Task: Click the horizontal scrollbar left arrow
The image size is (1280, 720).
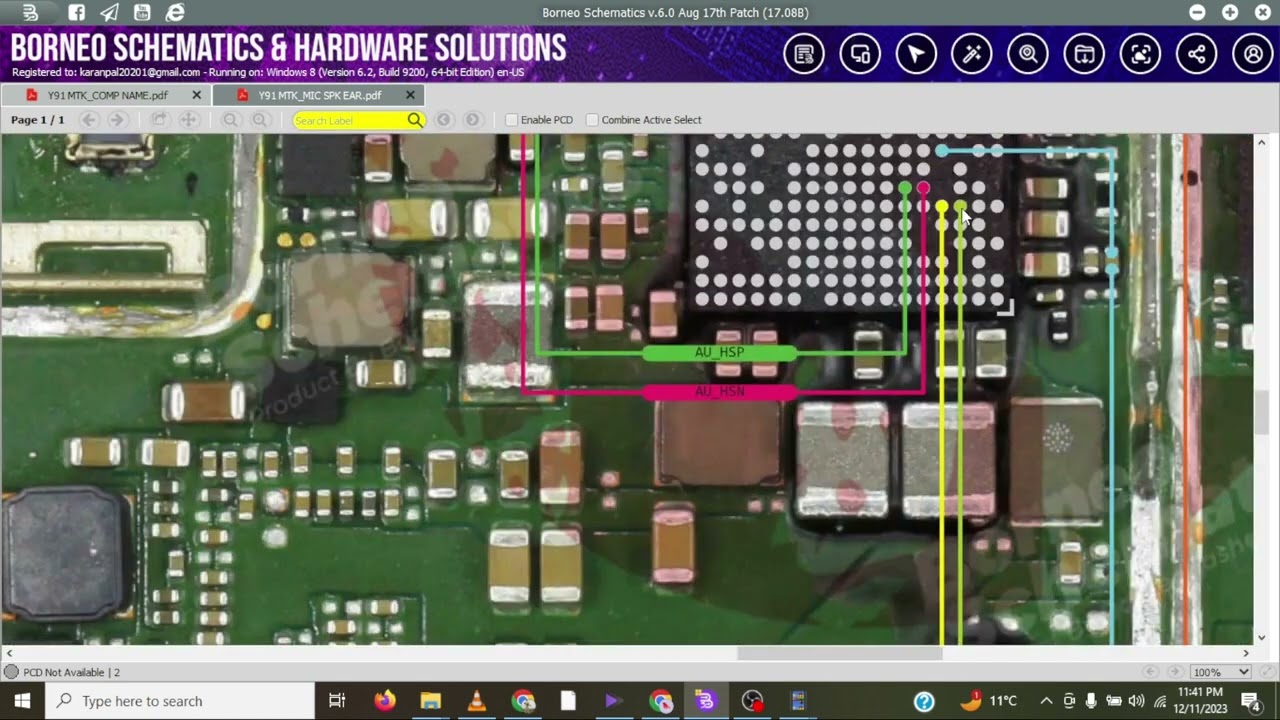Action: pos(9,653)
